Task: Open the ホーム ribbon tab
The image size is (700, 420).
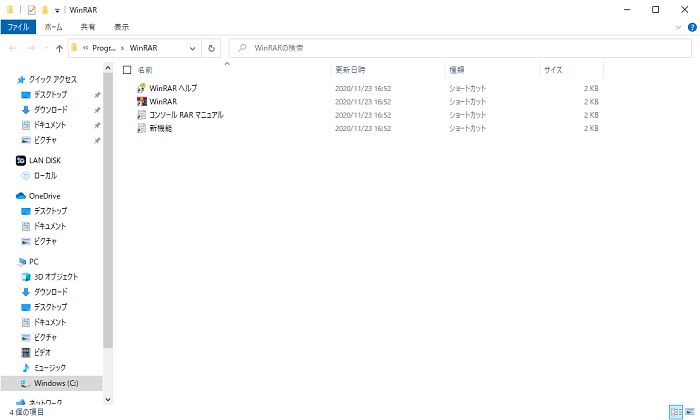Action: pos(54,27)
